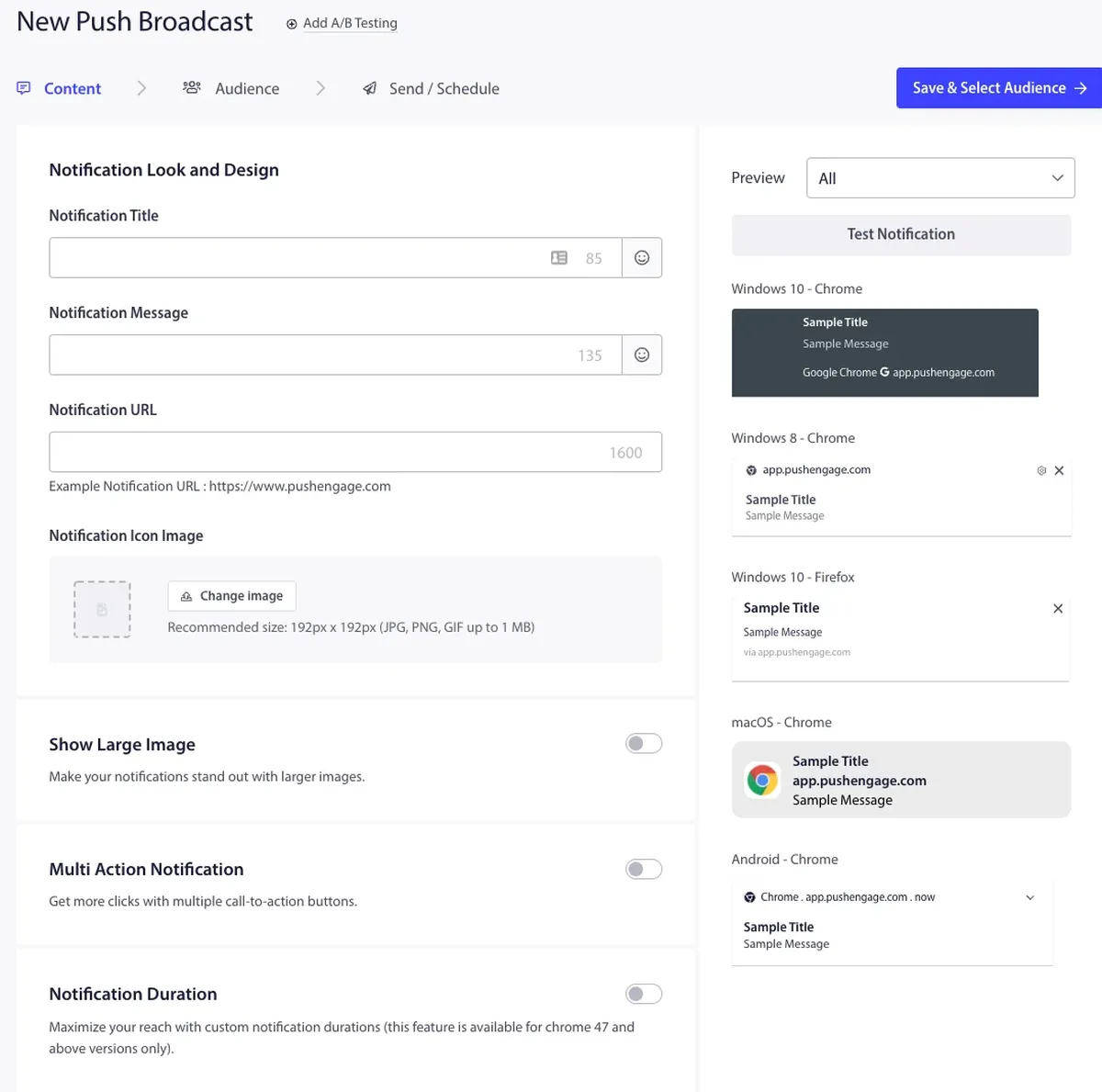Click the settings gear in Windows 8 preview

[x=1041, y=470]
